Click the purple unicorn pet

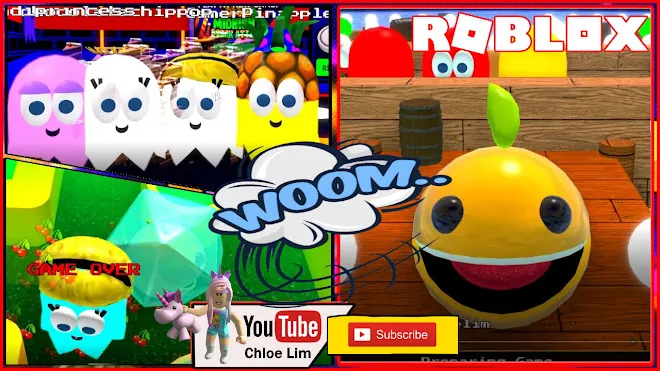point(177,315)
